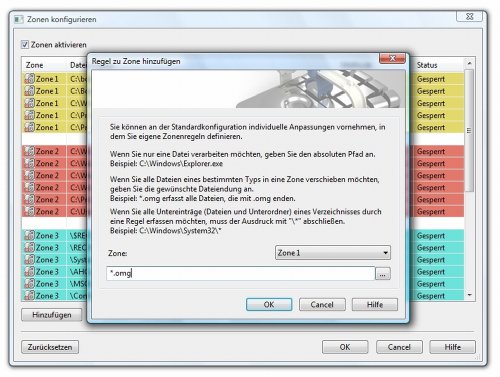Click the Zonen konfigurieren window title icon
The image size is (500, 377).
pyautogui.click(x=19, y=19)
